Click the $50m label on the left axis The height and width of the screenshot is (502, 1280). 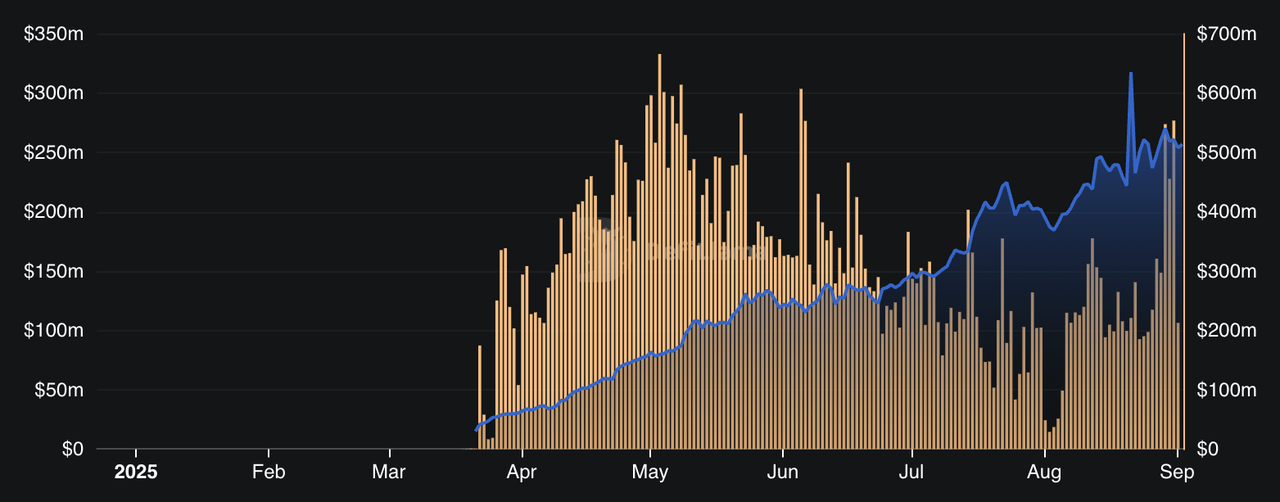[58, 389]
